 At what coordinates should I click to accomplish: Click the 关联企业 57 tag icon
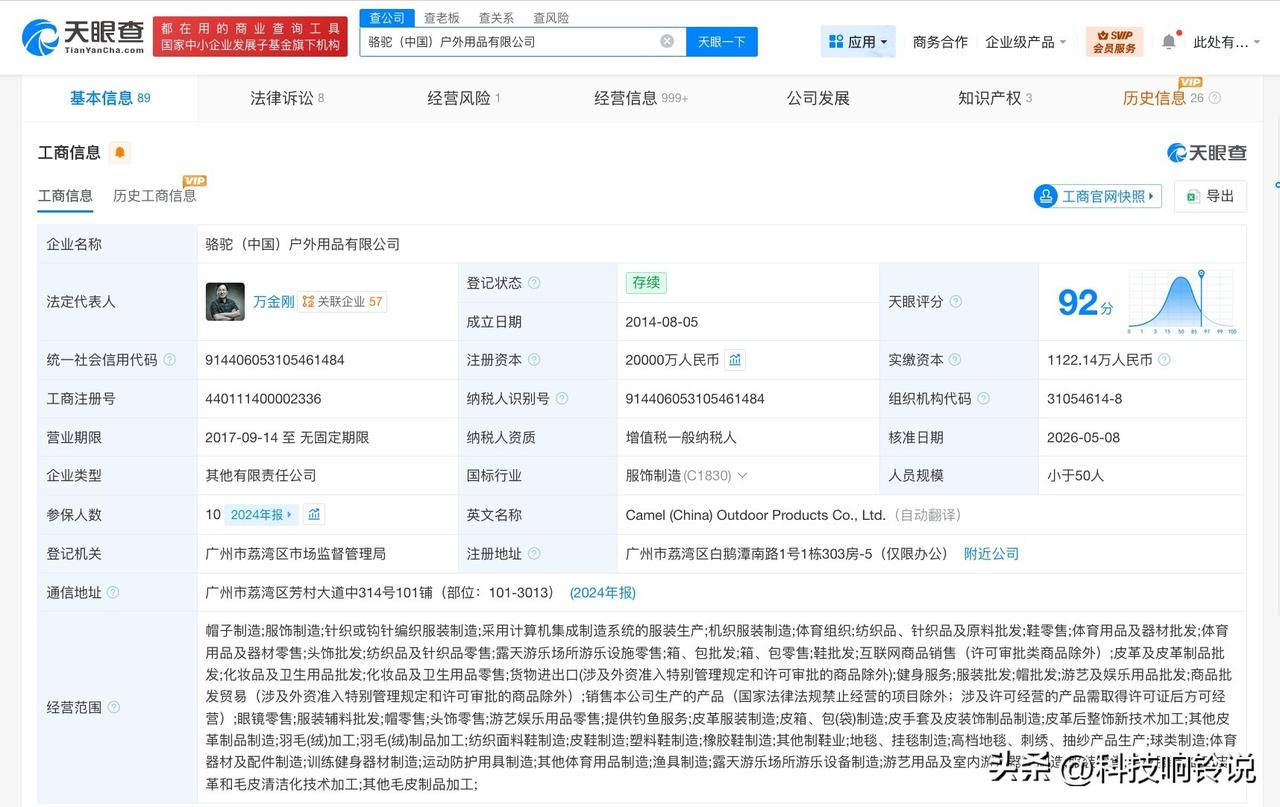(342, 301)
